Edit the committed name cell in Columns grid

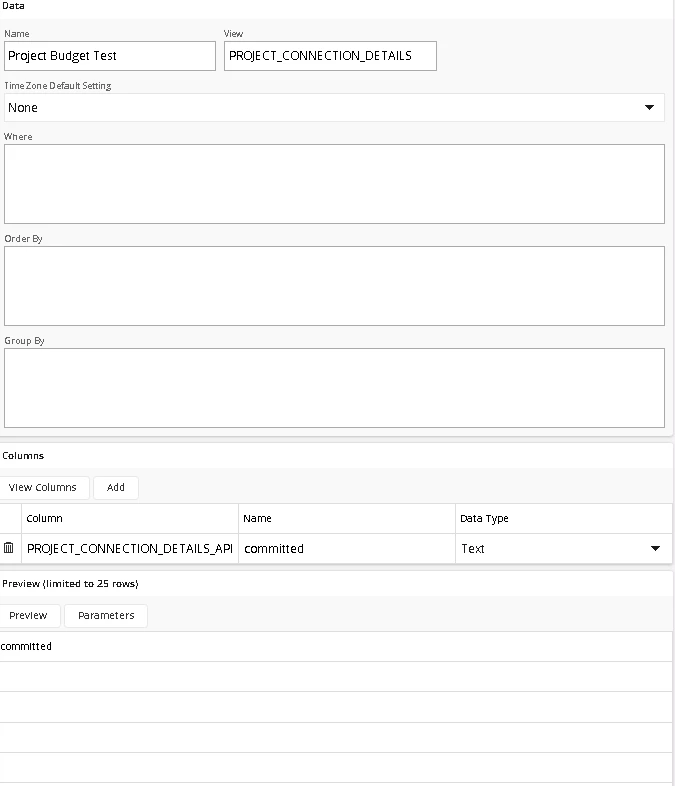pyautogui.click(x=346, y=549)
